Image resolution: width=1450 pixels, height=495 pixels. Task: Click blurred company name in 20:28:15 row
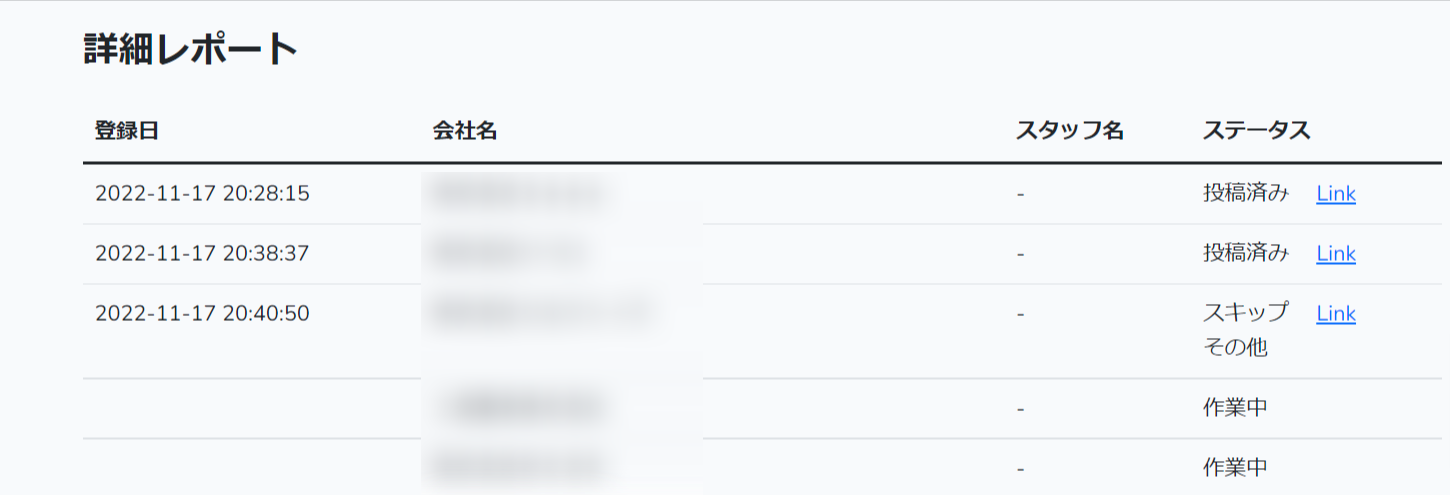(x=517, y=194)
